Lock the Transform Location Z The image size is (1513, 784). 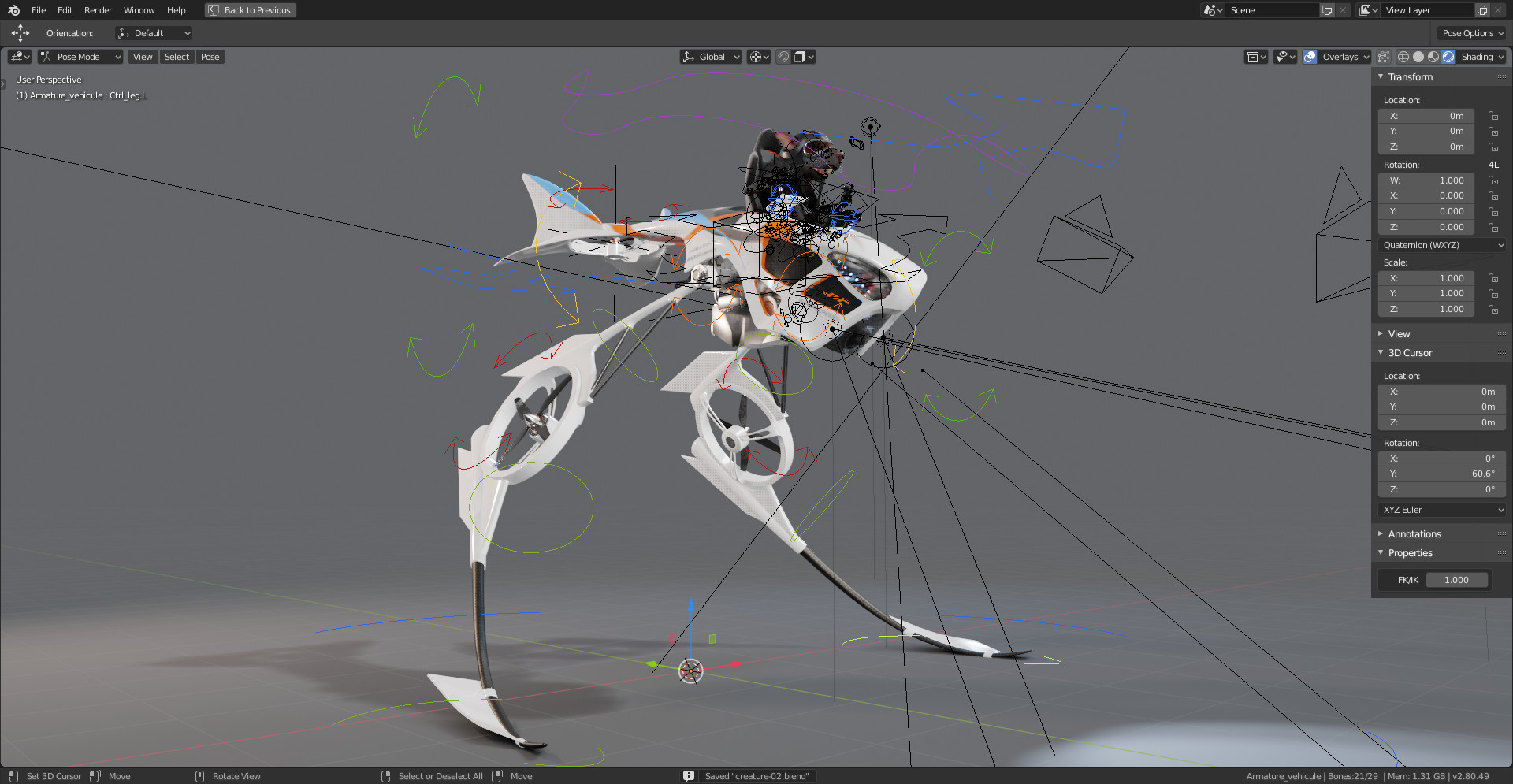1493,147
